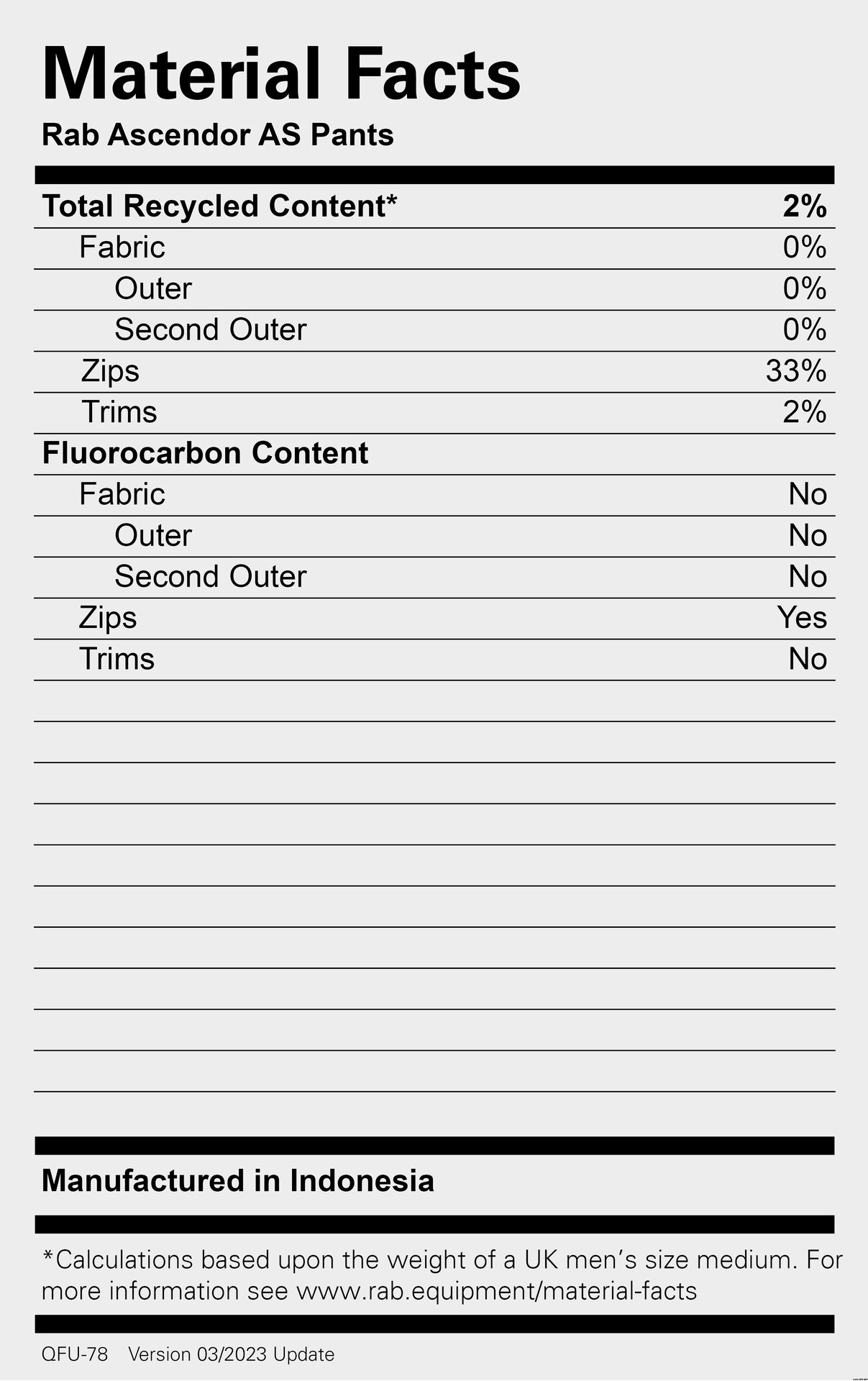Click the "No" value for fluorocarbon Trims

(808, 659)
